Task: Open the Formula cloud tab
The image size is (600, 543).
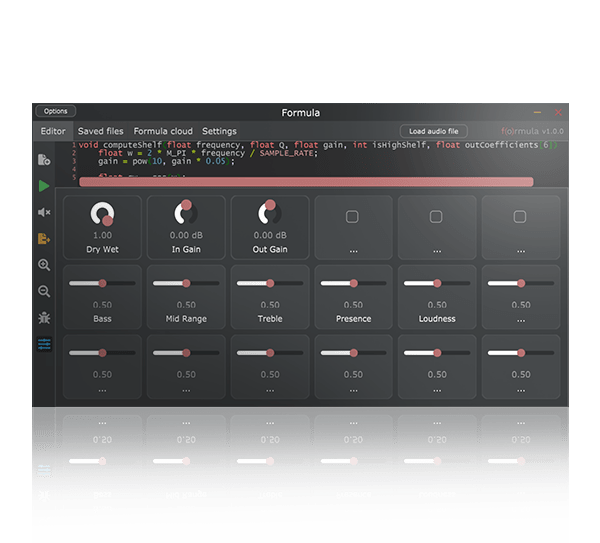Action: (x=163, y=131)
